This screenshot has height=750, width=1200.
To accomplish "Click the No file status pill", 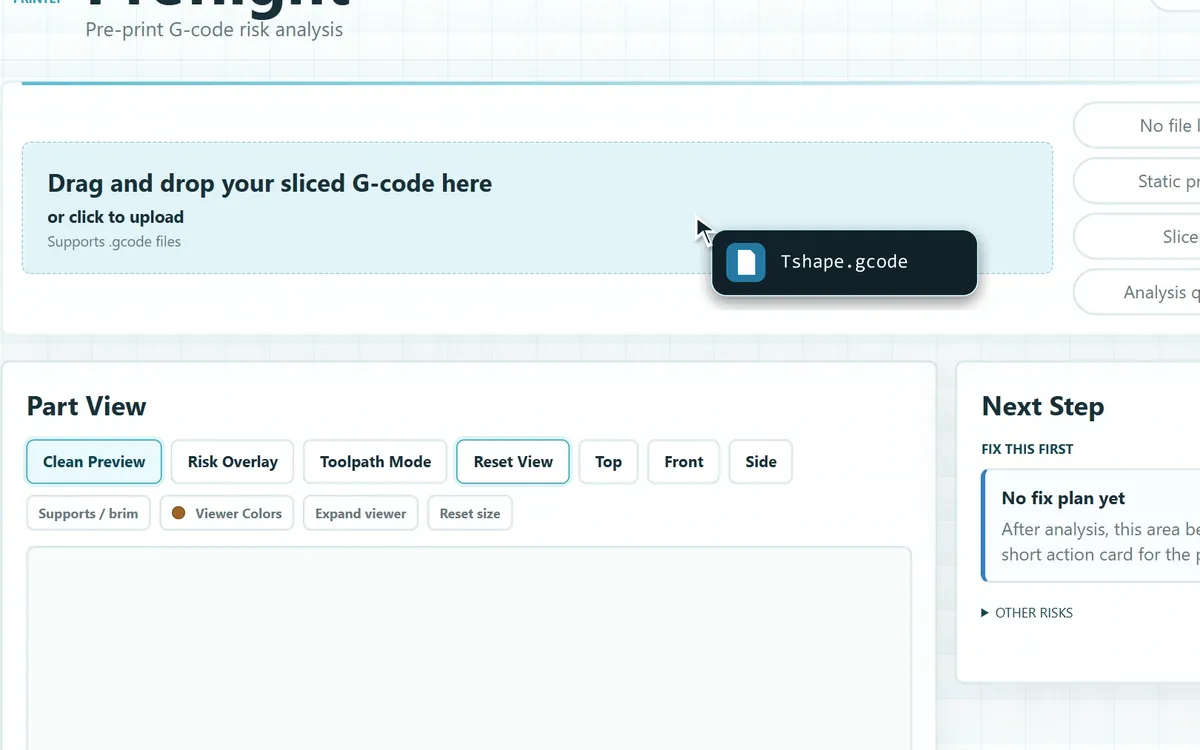I will [1137, 126].
